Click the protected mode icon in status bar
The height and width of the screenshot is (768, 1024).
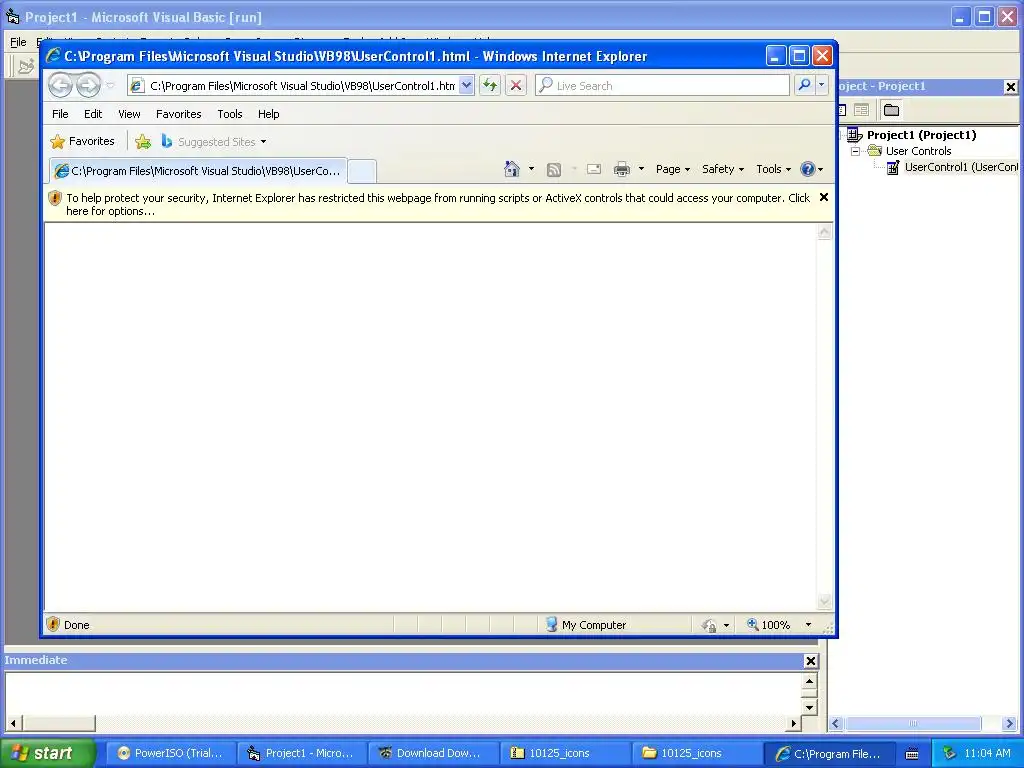tap(709, 625)
